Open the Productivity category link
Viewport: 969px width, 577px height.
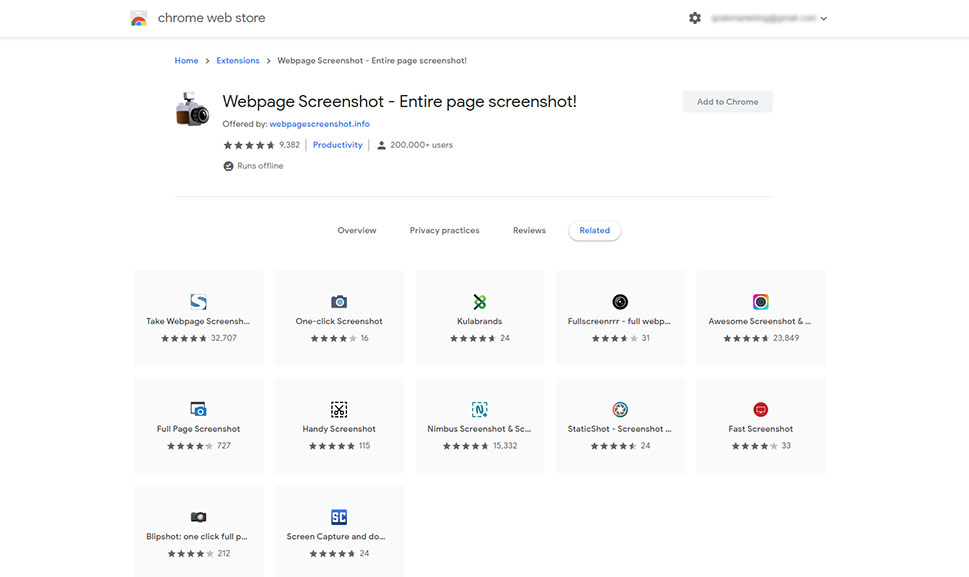click(x=337, y=145)
